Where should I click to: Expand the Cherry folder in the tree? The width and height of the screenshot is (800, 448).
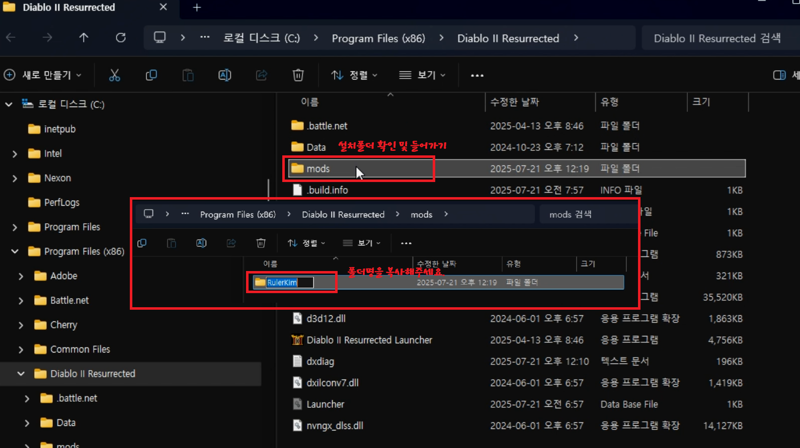[x=21, y=325]
